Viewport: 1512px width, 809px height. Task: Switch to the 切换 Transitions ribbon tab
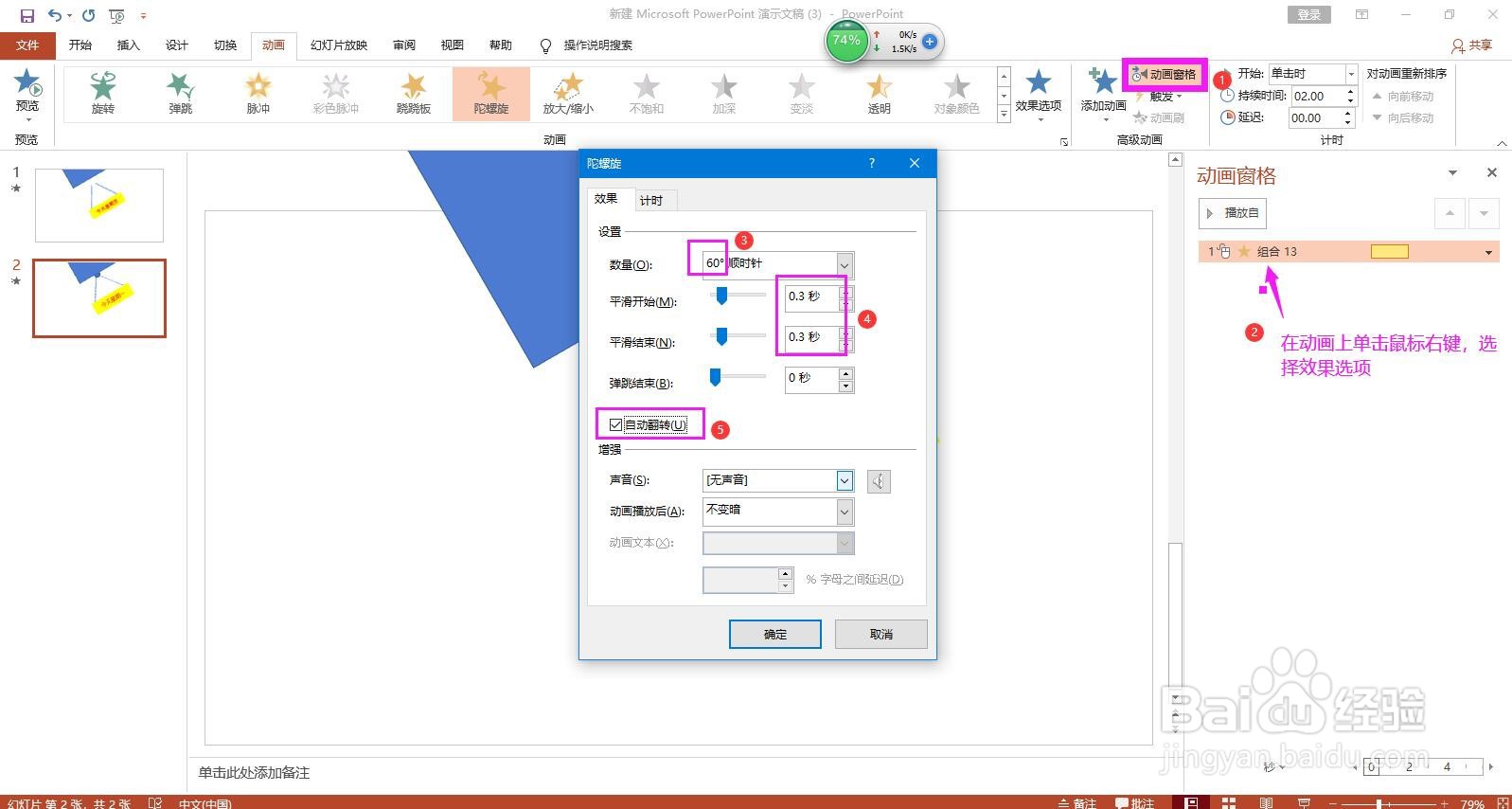click(x=225, y=45)
